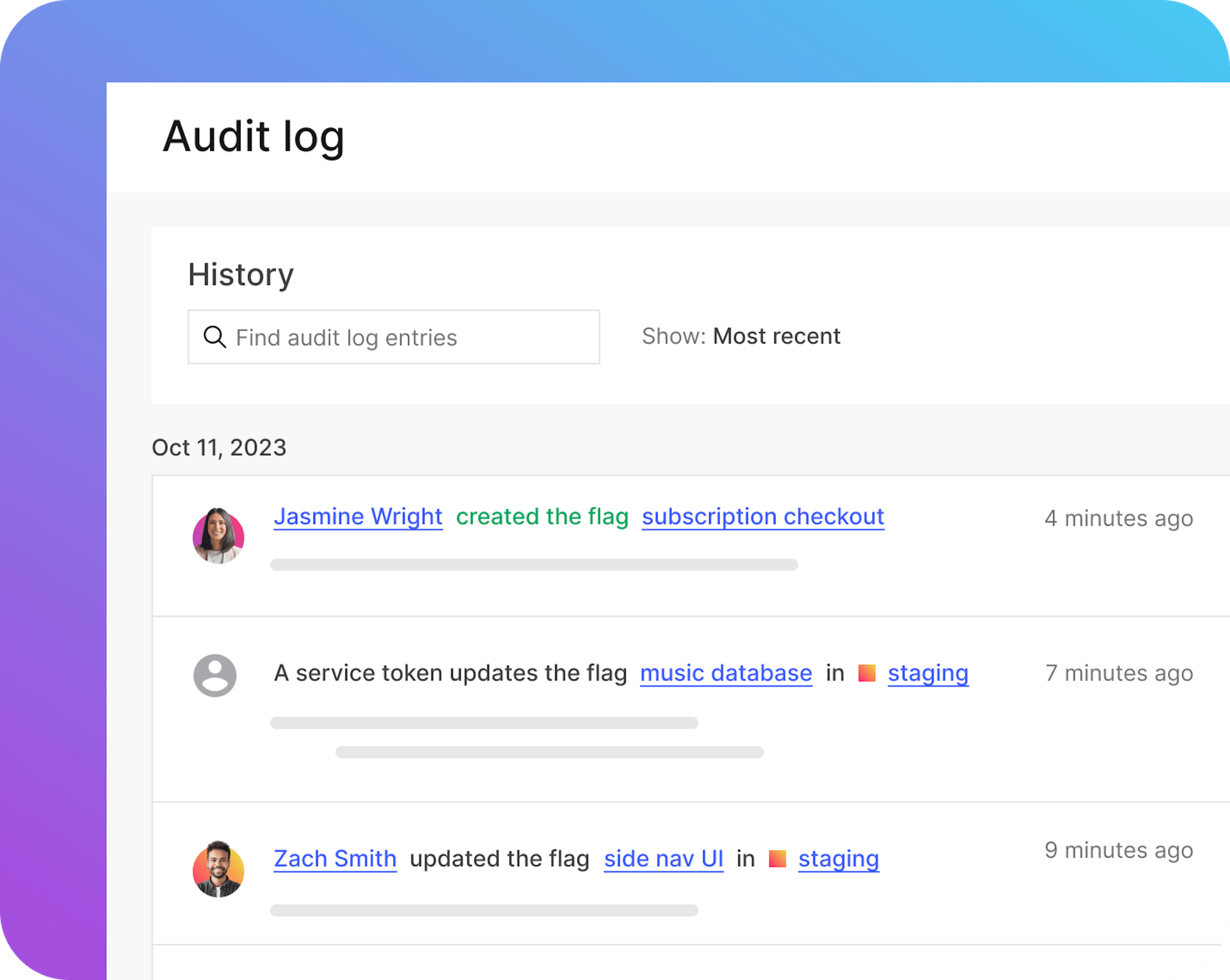The image size is (1230, 980).
Task: Open Jasmine Wright's profile link
Action: tap(358, 517)
